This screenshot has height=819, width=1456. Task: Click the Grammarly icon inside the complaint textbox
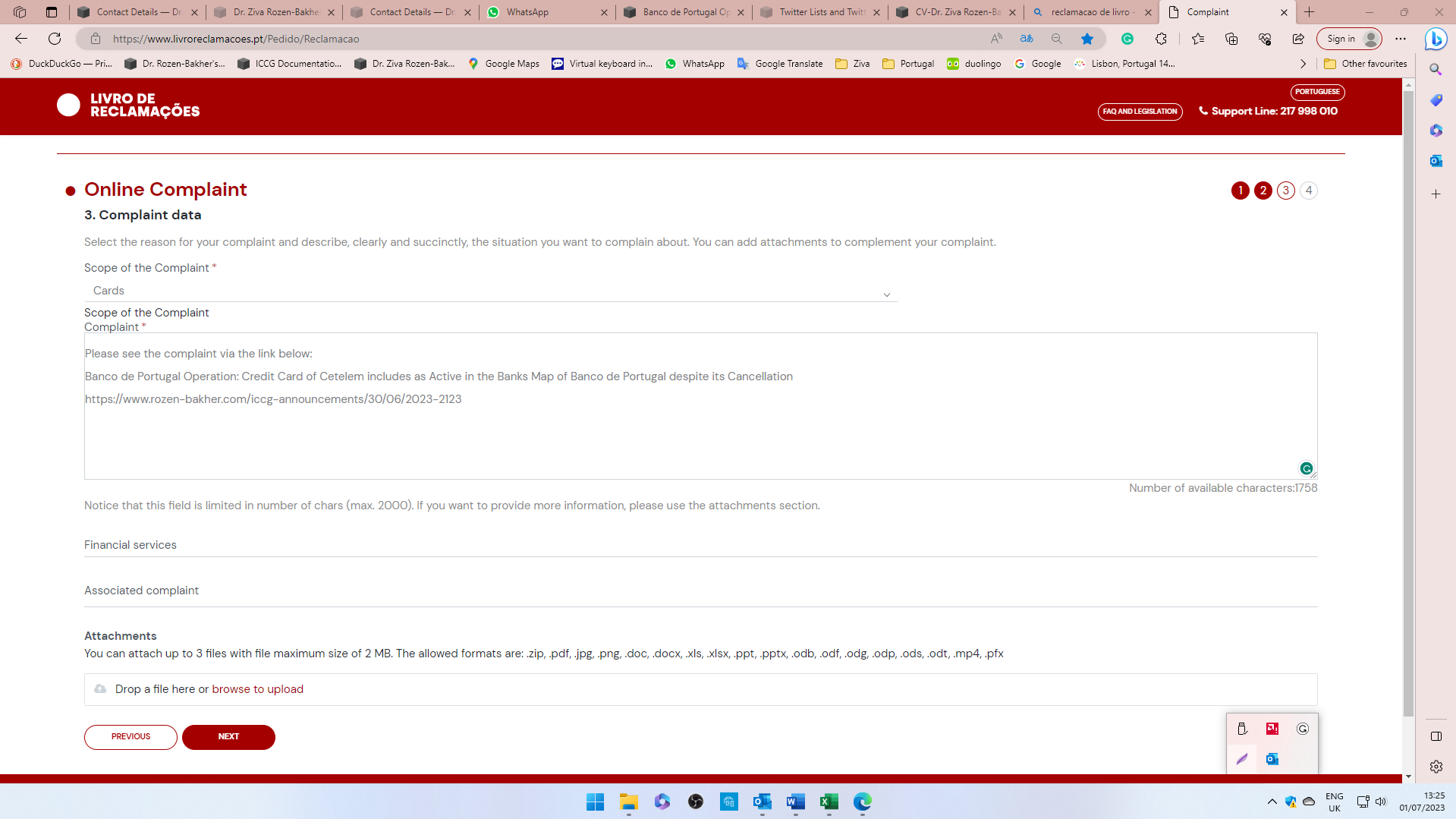[1306, 468]
